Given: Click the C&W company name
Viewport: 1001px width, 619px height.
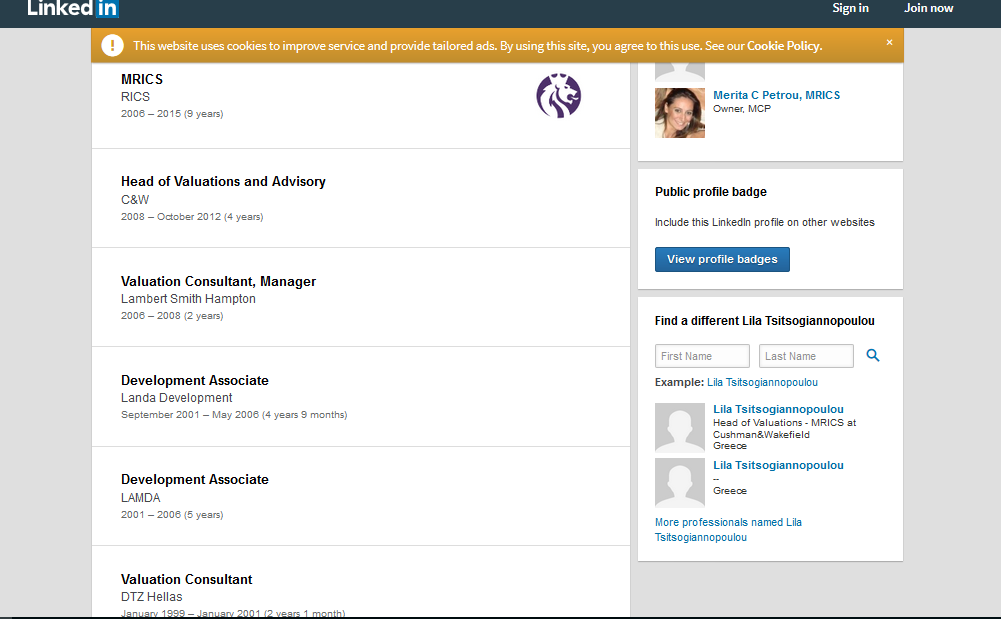Looking at the screenshot, I should coord(135,200).
